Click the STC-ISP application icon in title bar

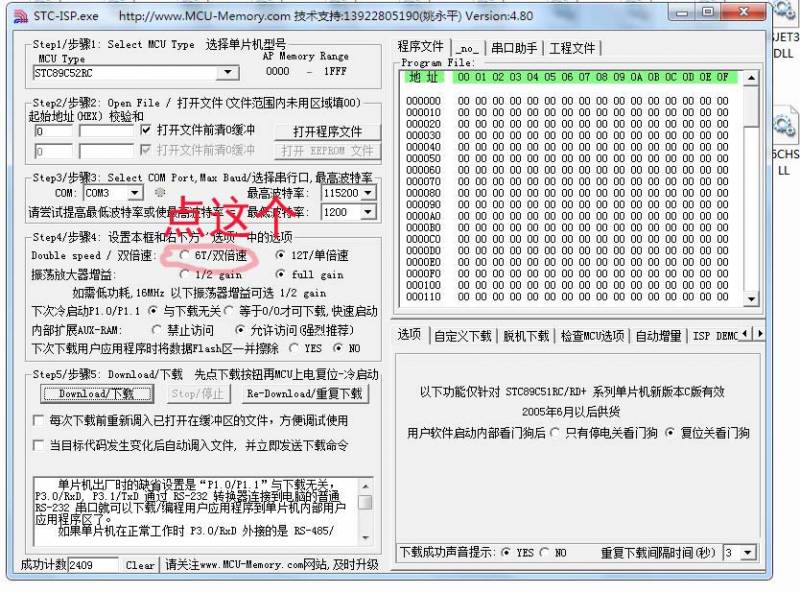click(x=21, y=16)
